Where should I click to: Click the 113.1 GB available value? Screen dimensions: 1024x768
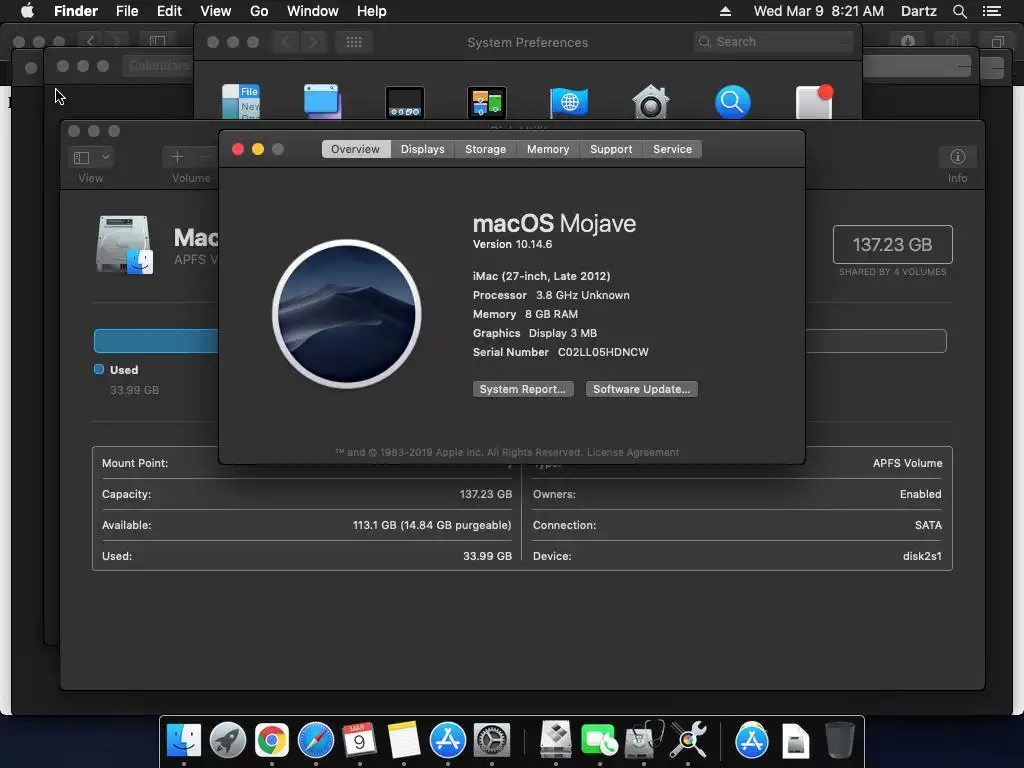432,525
